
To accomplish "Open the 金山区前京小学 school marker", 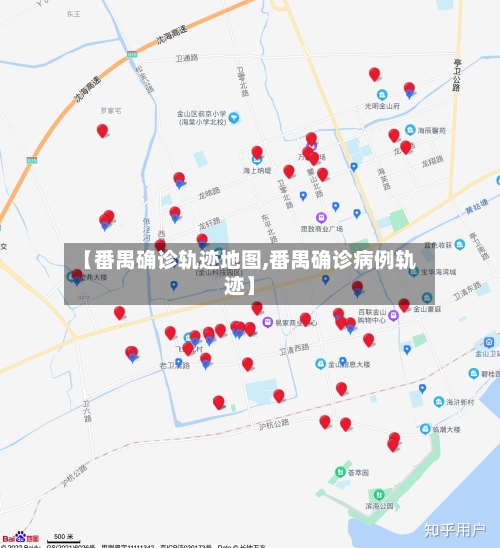I will tap(234, 118).
